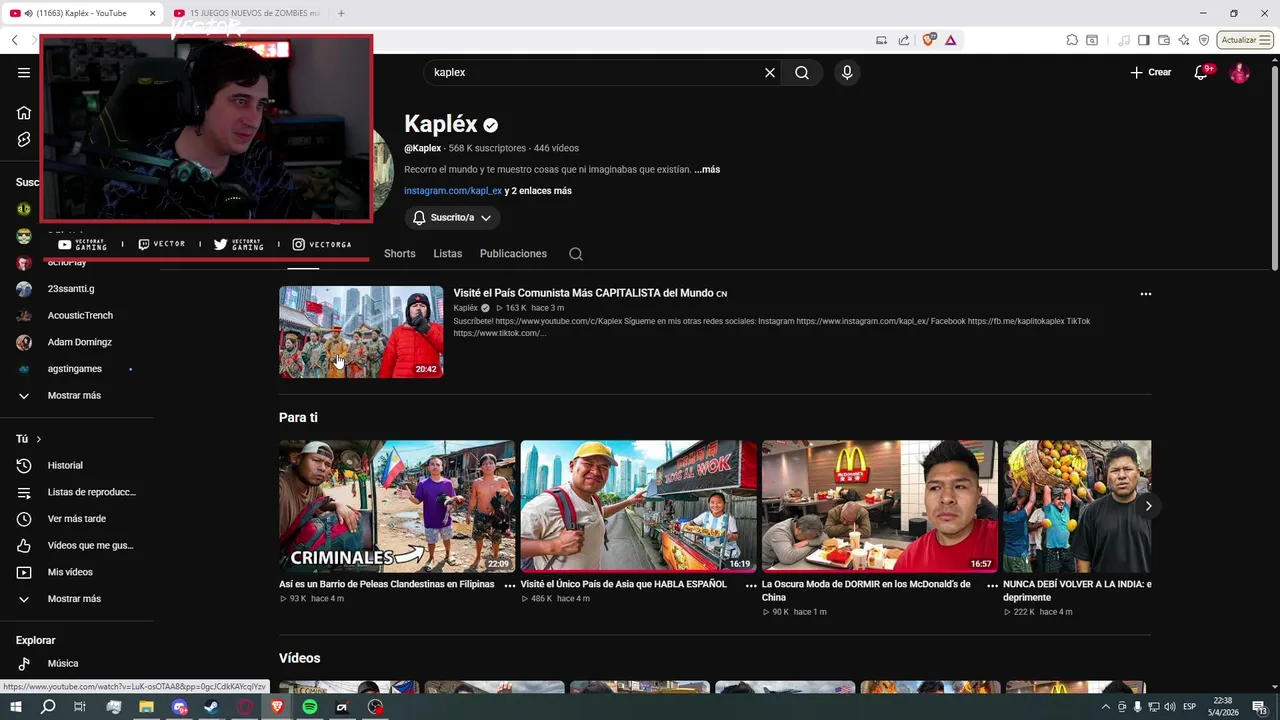The height and width of the screenshot is (720, 1280).
Task: Play featured video thumbnail 20:42
Action: (x=361, y=332)
